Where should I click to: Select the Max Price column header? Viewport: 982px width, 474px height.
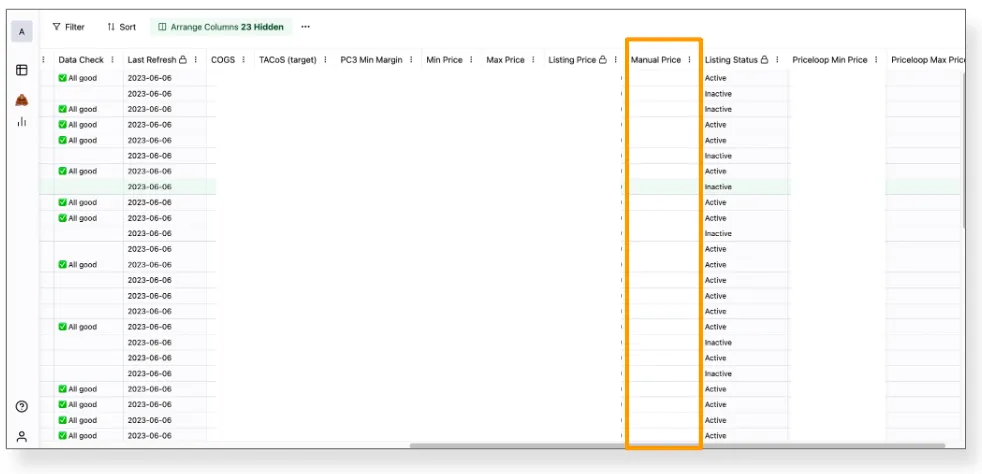(505, 60)
